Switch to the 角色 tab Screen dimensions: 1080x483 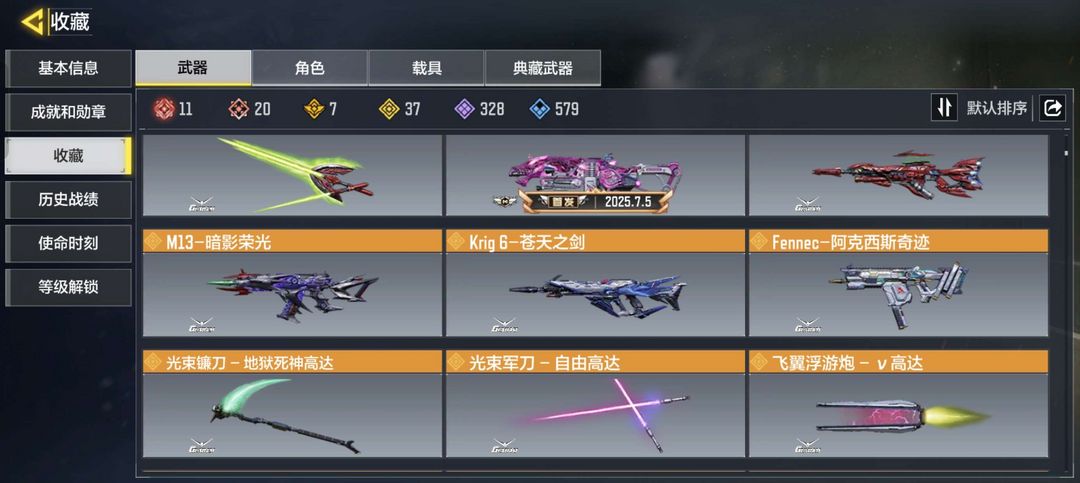[309, 68]
